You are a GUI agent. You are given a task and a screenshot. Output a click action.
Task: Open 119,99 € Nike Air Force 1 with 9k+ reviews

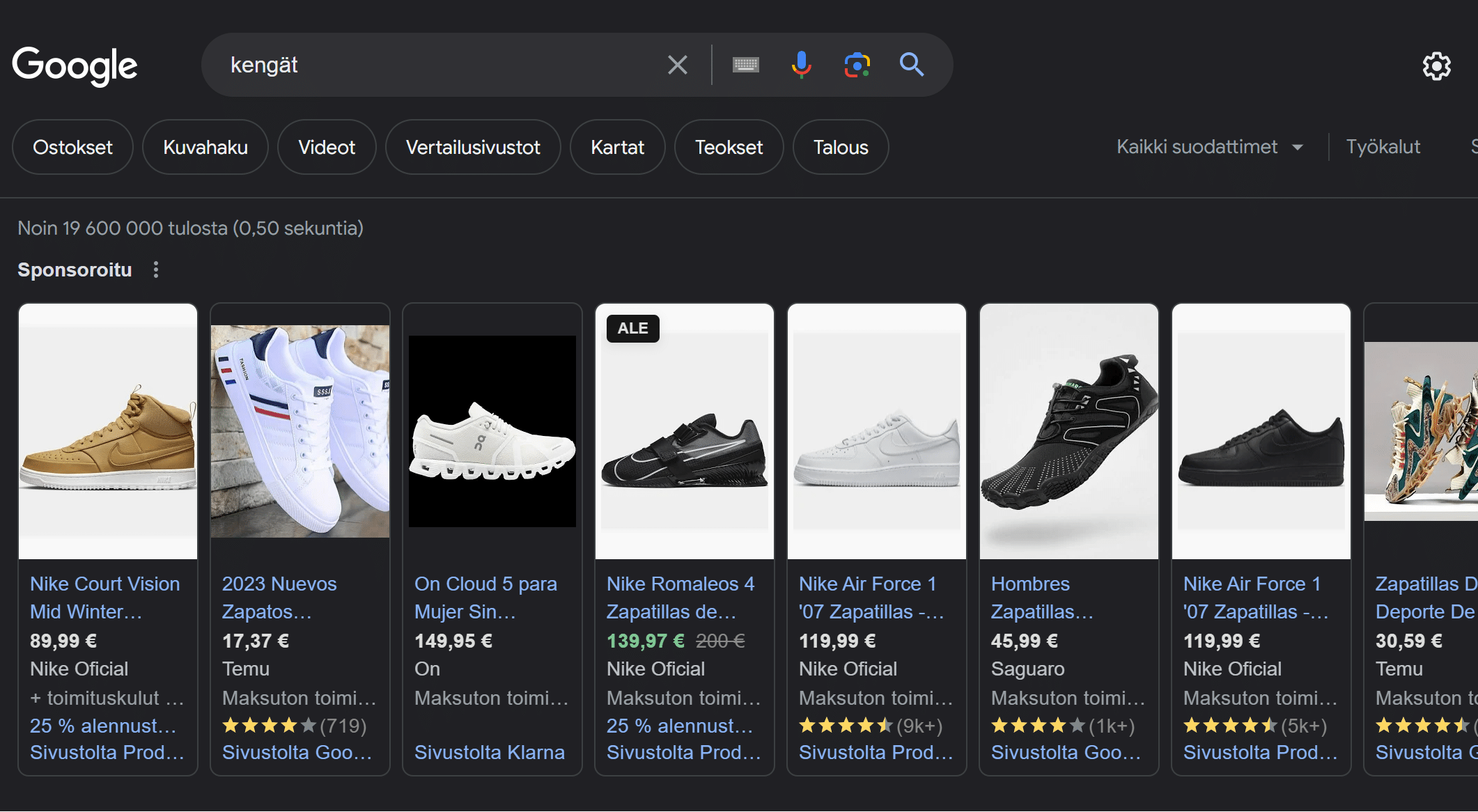(x=871, y=598)
